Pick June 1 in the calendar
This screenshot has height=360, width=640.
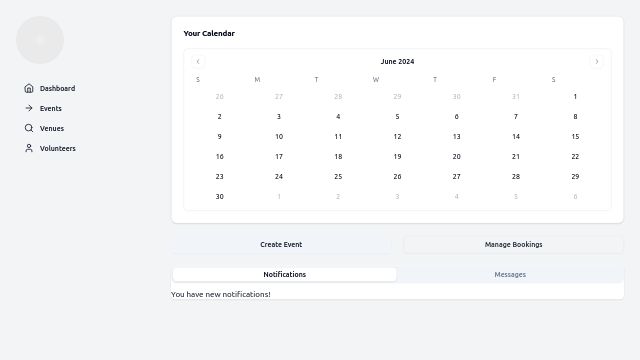575,97
